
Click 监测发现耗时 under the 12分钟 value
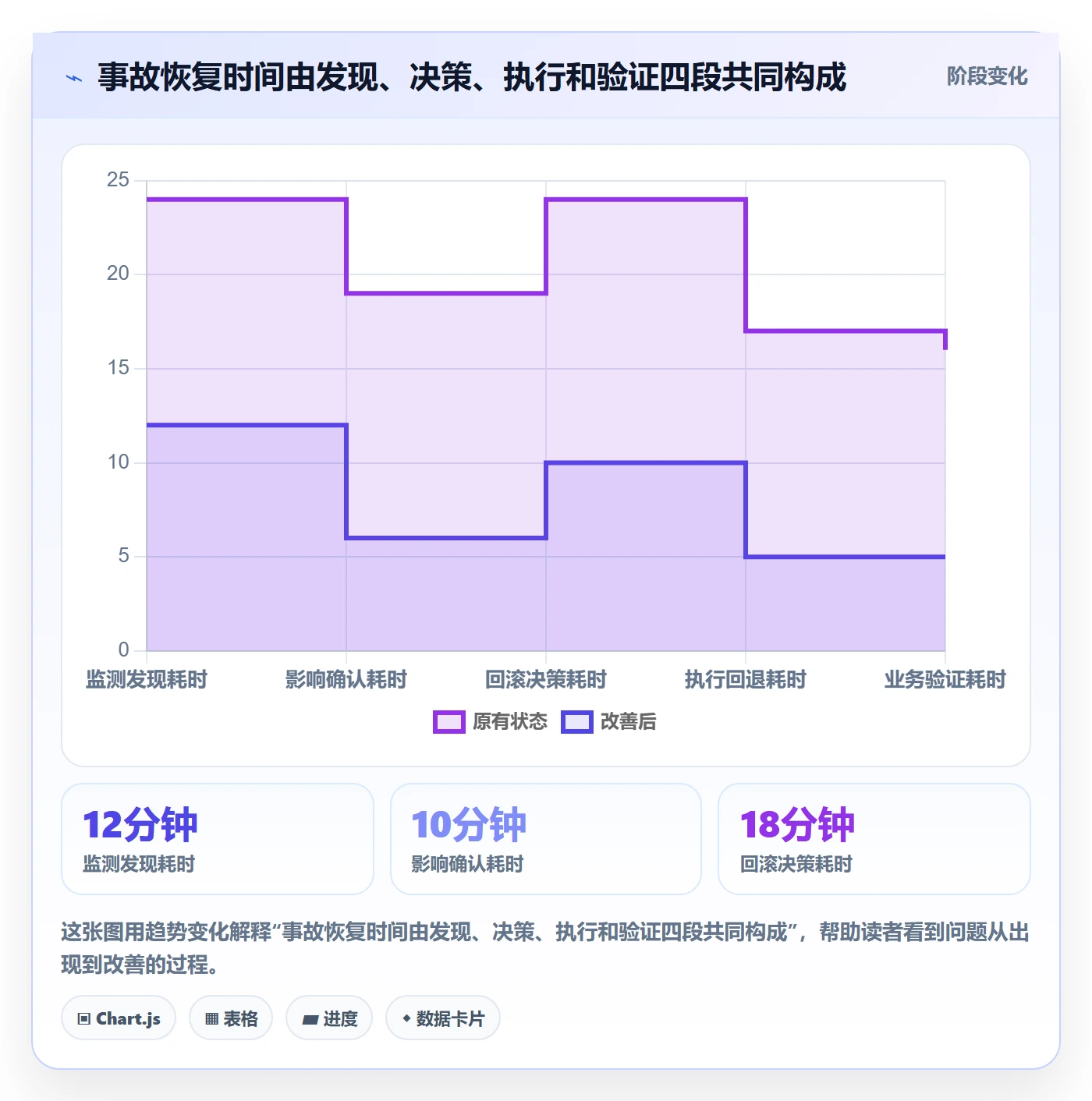[x=139, y=864]
